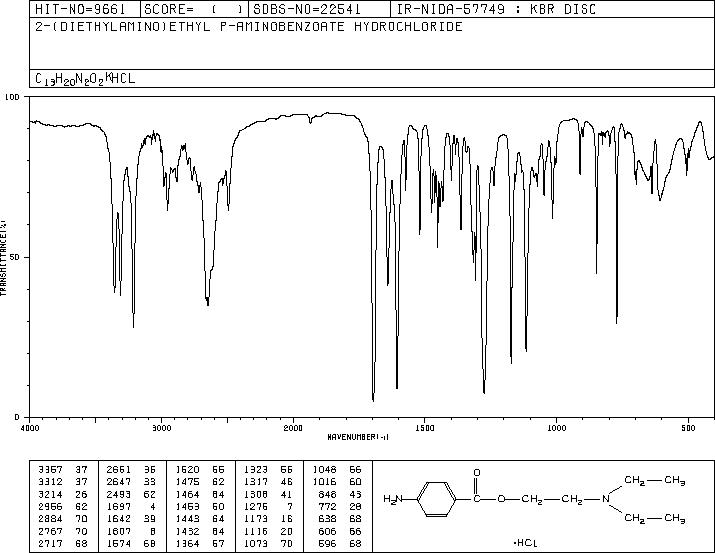
Task: Click the 3214 peak table entry
Action: (63, 494)
